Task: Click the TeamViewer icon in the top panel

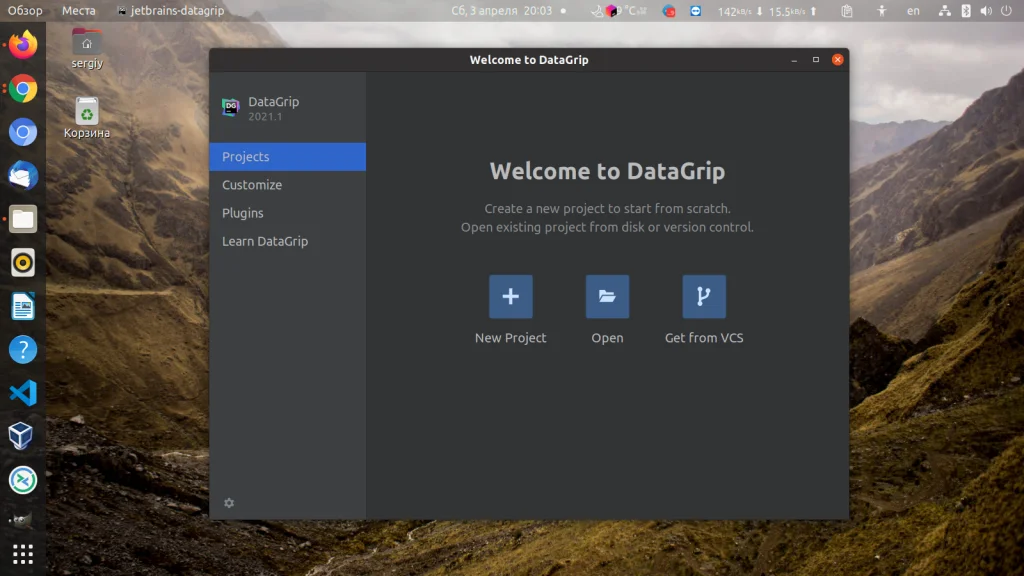Action: point(694,11)
